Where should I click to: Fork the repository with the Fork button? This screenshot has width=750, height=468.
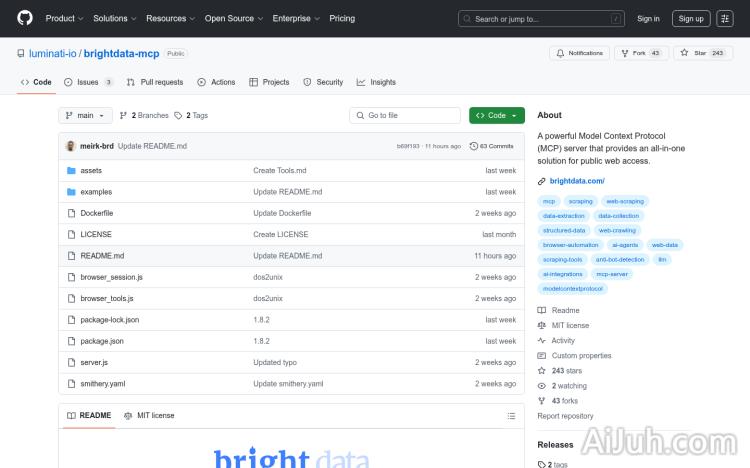(641, 53)
